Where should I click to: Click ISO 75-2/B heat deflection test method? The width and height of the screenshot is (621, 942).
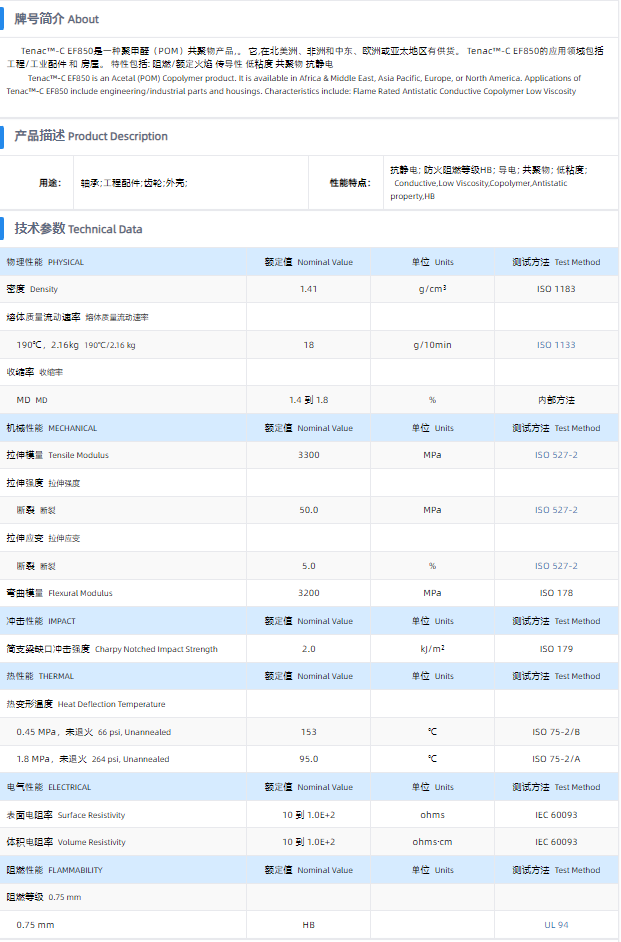[x=556, y=732]
